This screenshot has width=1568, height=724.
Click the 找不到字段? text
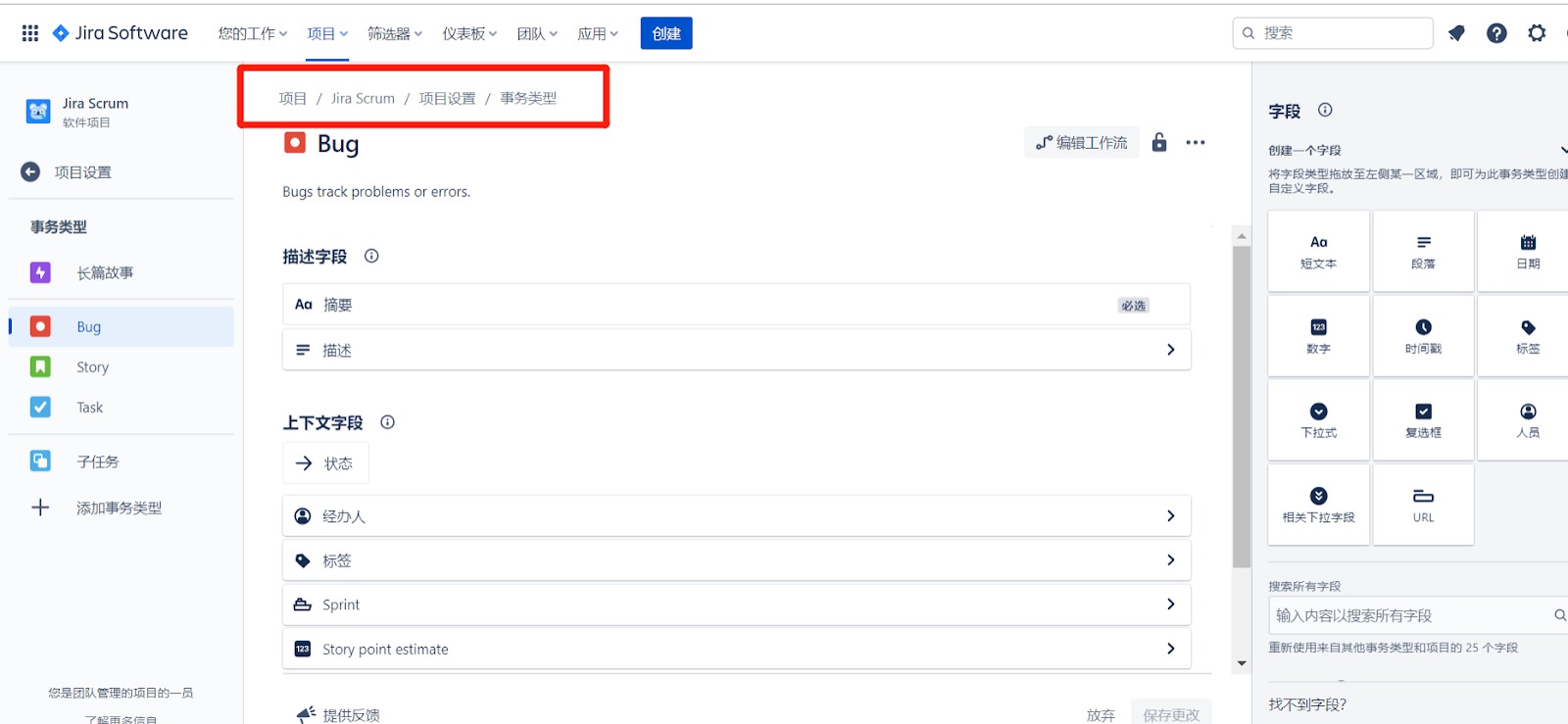pyautogui.click(x=1307, y=704)
